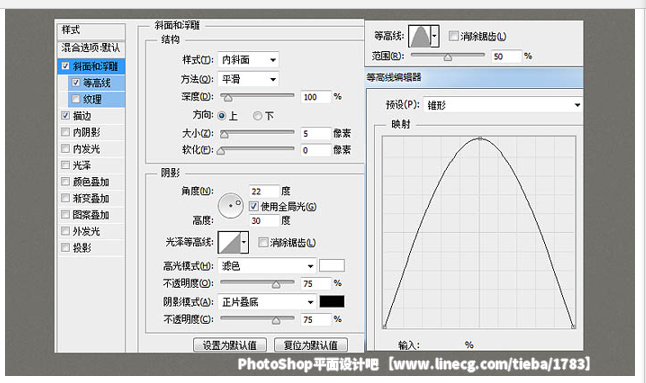Click the 设置为默认值 button
Viewport: 646px width, 383px height.
click(230, 345)
